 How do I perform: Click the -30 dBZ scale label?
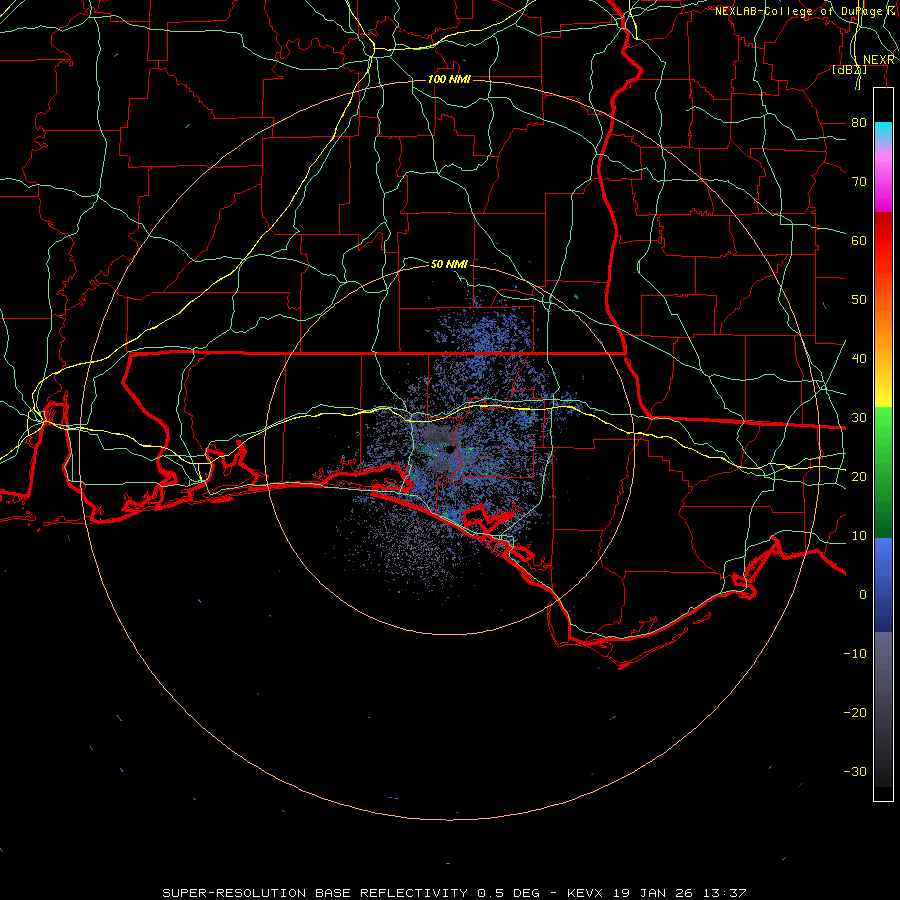tap(855, 771)
